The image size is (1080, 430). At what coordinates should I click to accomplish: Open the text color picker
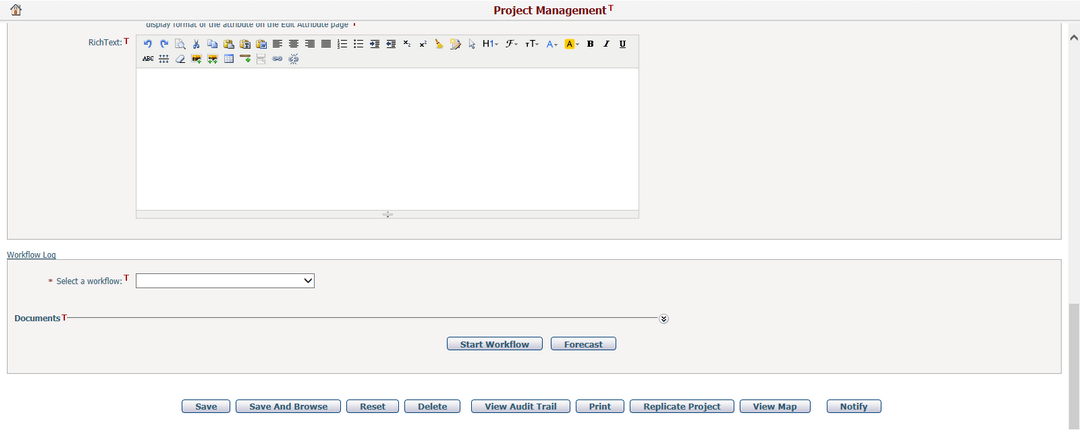coord(552,43)
